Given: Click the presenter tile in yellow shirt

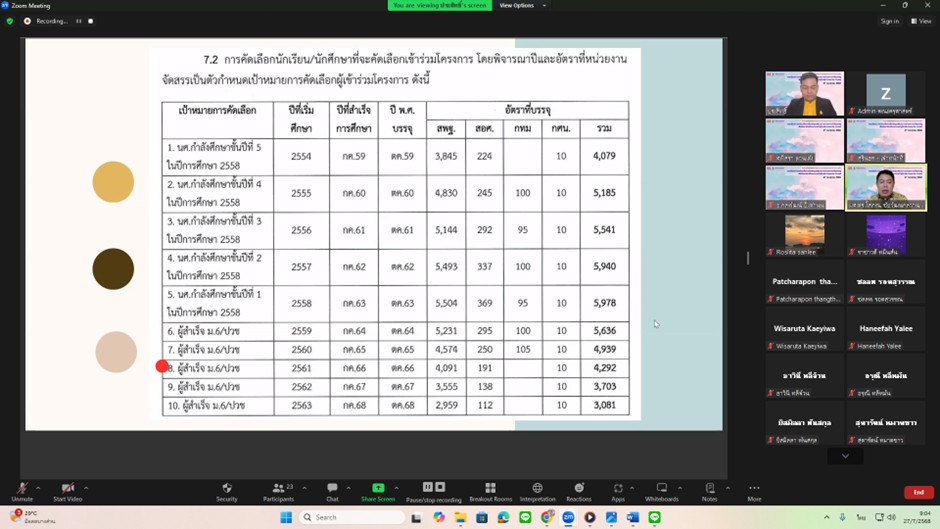Looking at the screenshot, I should click(805, 94).
